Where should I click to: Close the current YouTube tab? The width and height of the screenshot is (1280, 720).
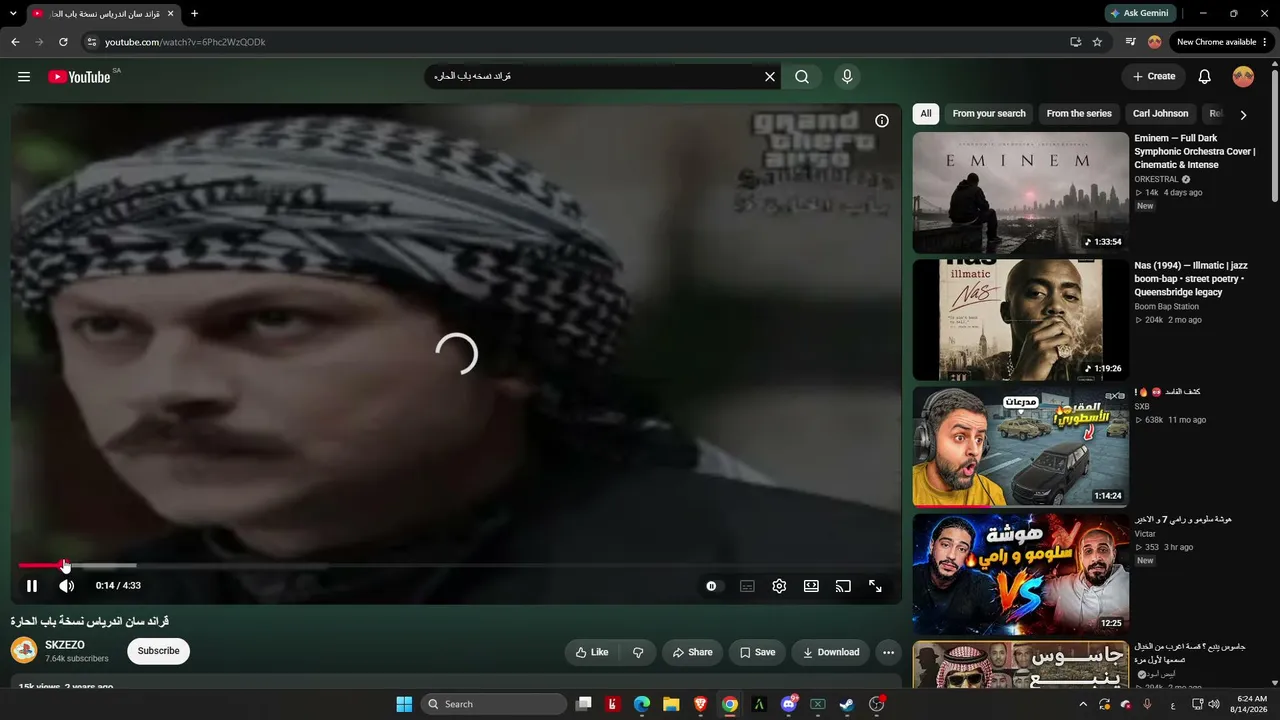pos(171,13)
